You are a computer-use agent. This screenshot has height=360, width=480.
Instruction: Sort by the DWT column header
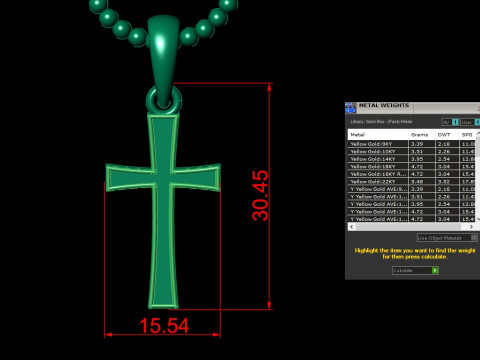[447, 135]
